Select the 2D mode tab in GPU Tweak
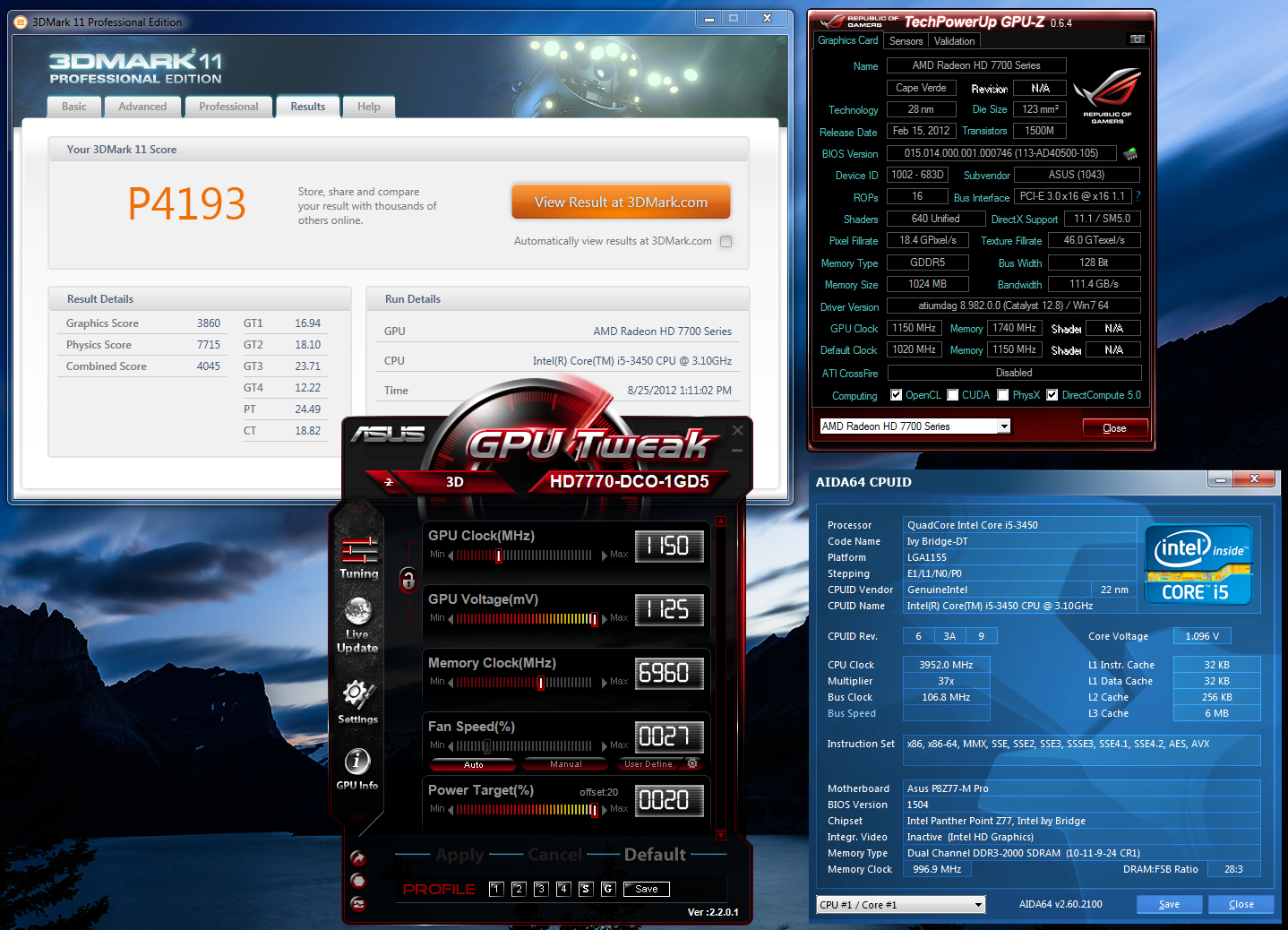The image size is (1288, 930). click(x=389, y=482)
